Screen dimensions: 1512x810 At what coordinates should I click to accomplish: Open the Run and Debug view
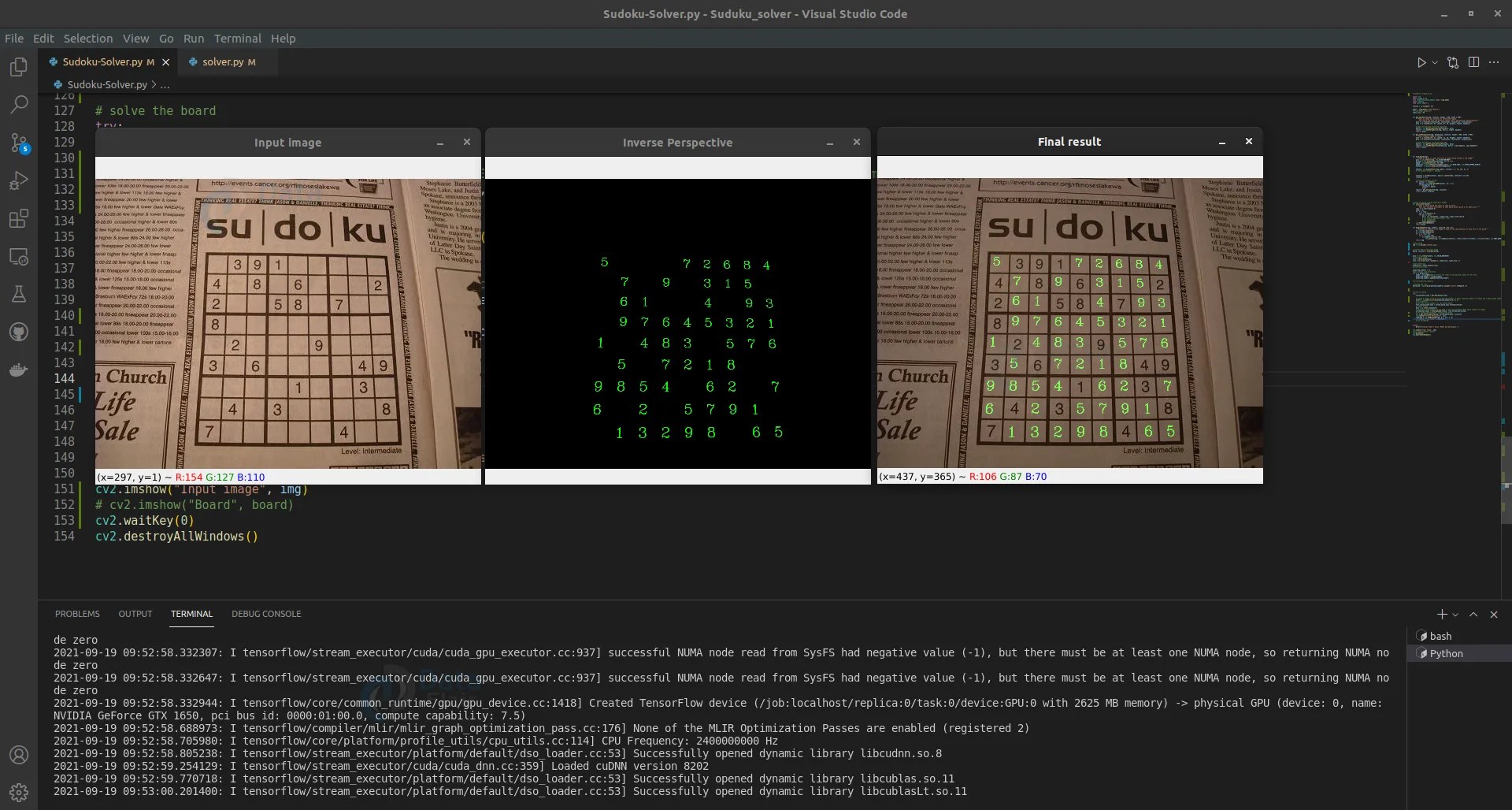coord(19,180)
